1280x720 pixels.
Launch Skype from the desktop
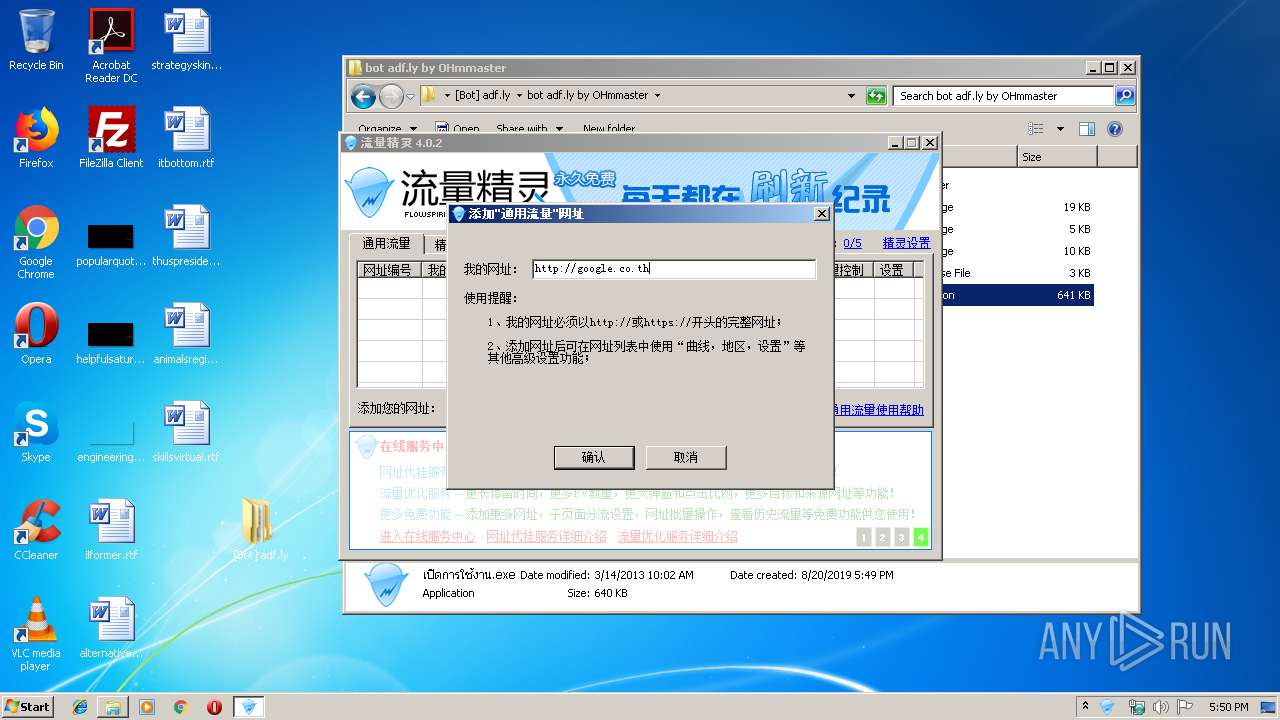[x=36, y=432]
